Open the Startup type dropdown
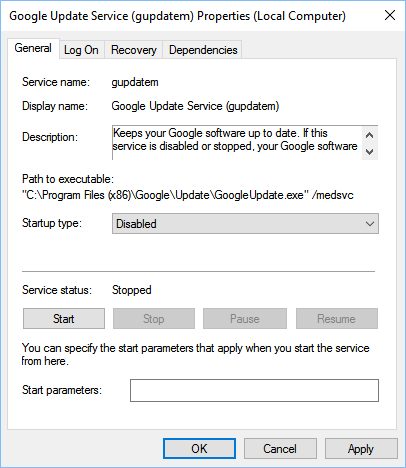This screenshot has height=468, width=406. [245, 224]
